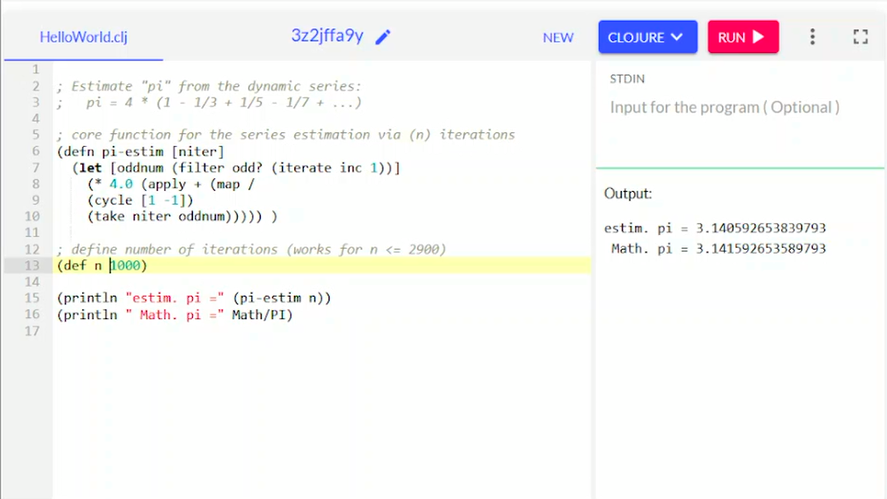This screenshot has height=499, width=887.
Task: Open the CLOJURE language dropdown
Action: 648,37
